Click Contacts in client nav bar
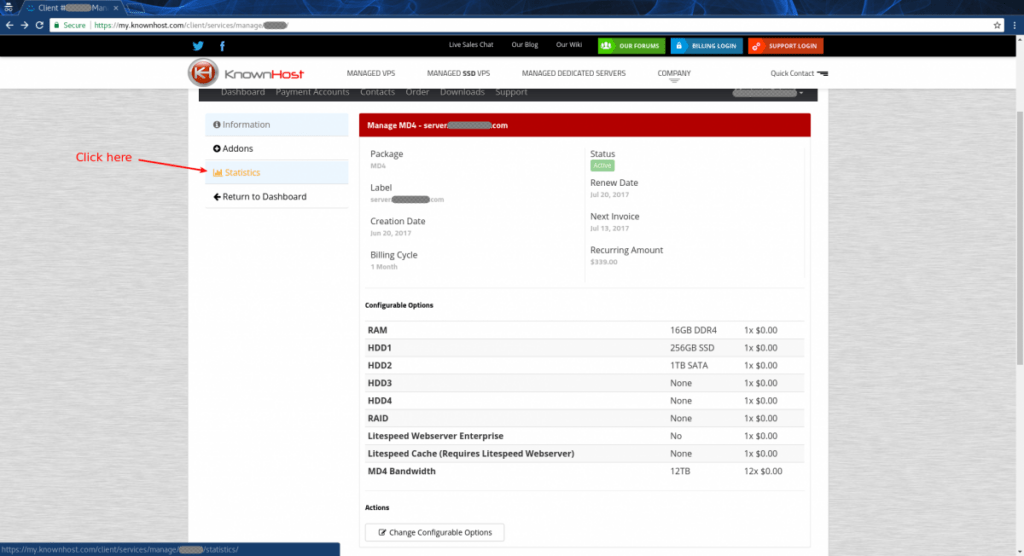 377,92
